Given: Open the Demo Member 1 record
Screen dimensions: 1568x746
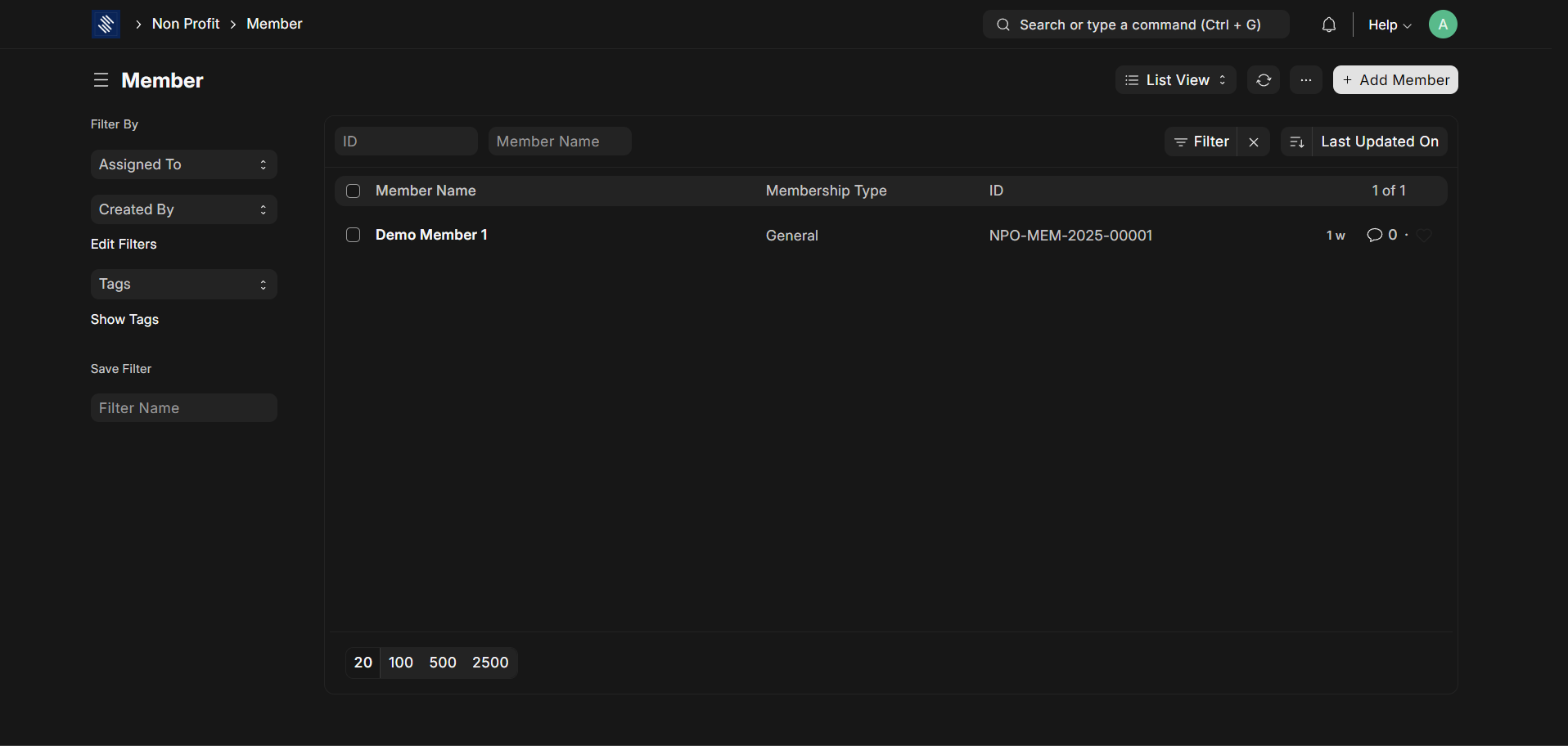Looking at the screenshot, I should point(431,235).
